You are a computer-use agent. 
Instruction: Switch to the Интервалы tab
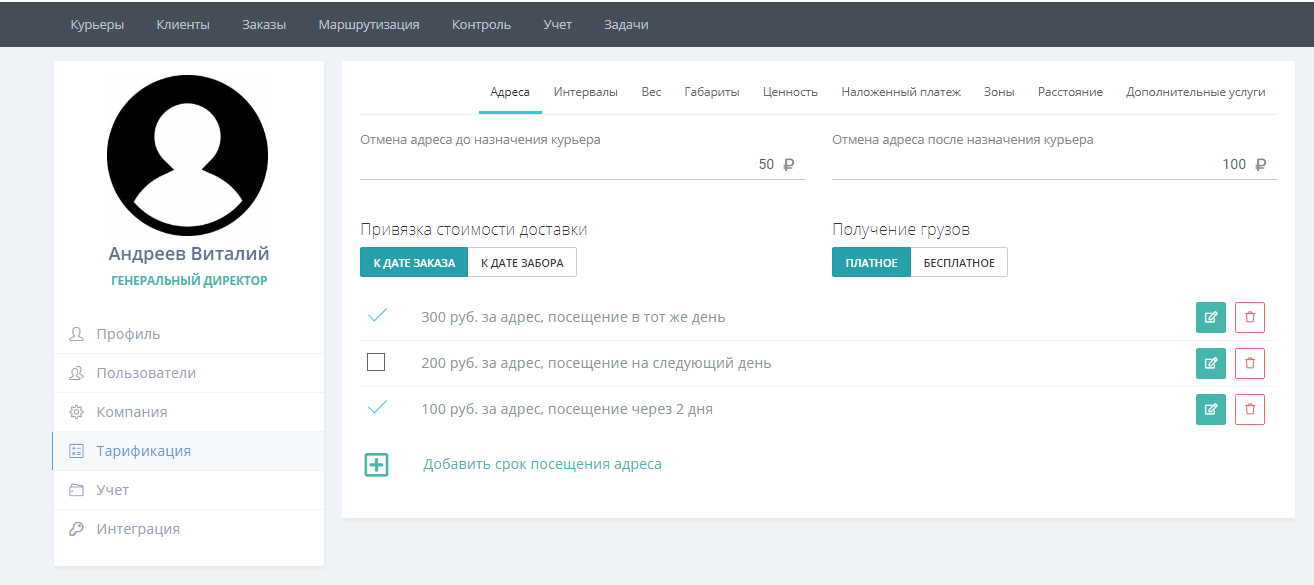586,92
